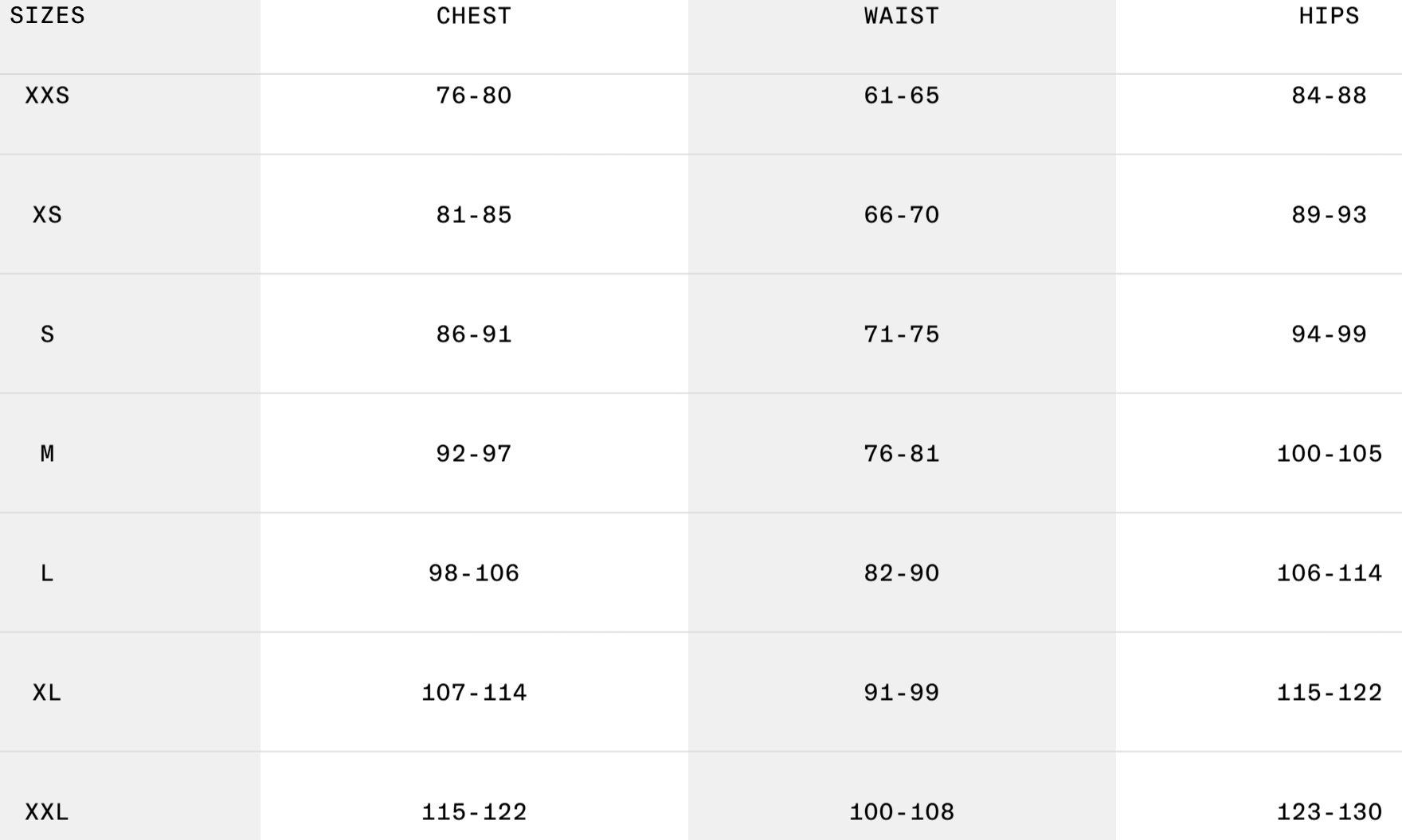Screen dimensions: 1402x840
Task: Click waist value 82-90
Action: pos(902,573)
